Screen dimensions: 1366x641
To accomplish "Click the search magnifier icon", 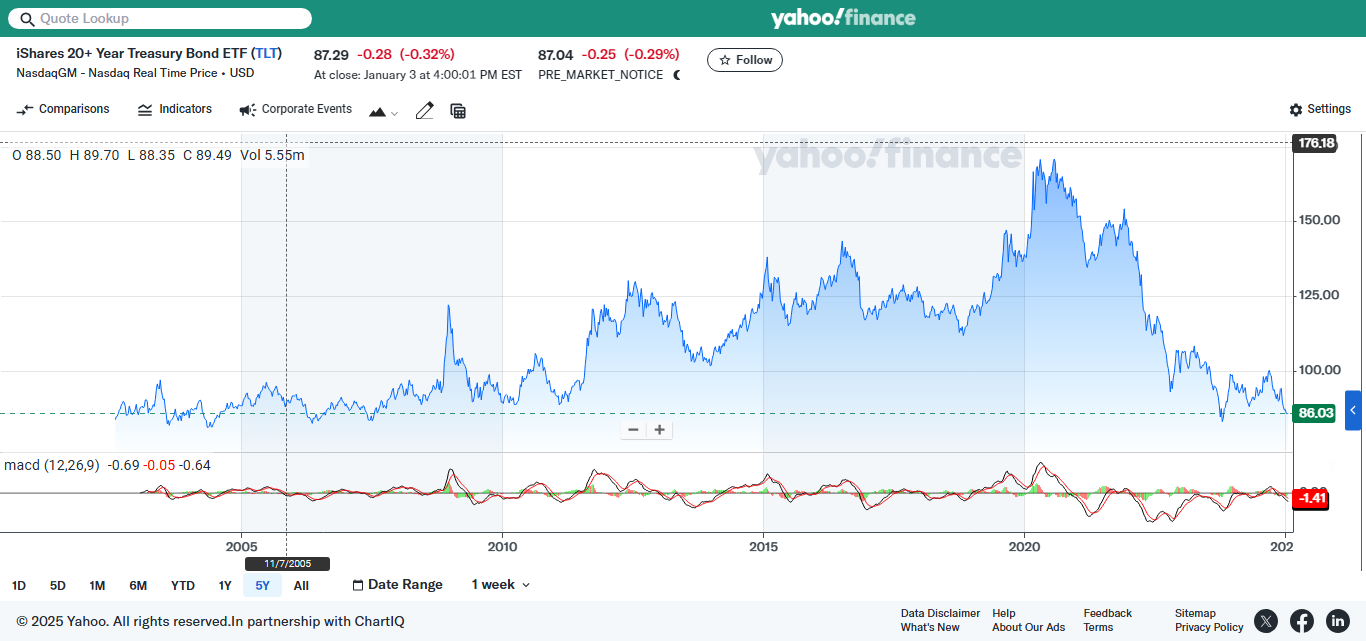I will pyautogui.click(x=27, y=19).
